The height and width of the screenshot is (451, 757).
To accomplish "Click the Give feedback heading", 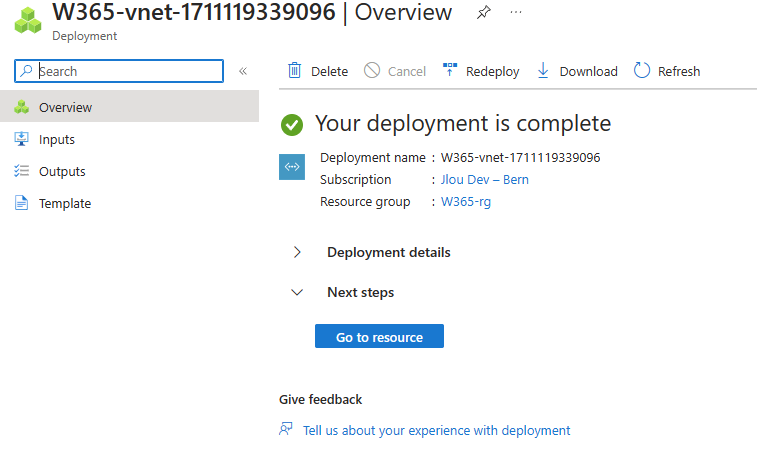I will coord(321,399).
